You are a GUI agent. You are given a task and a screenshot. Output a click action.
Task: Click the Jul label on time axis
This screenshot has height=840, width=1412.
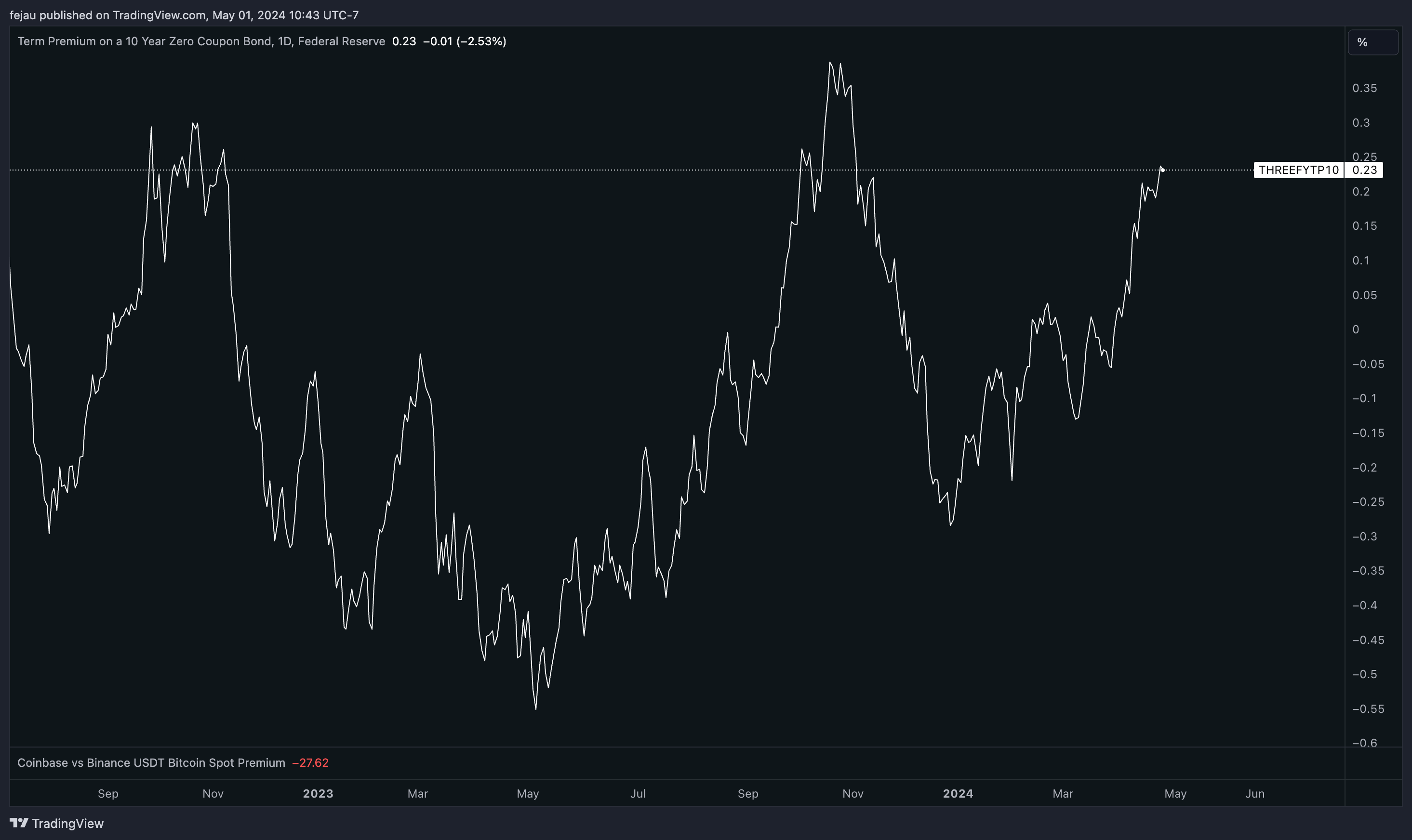tap(638, 794)
